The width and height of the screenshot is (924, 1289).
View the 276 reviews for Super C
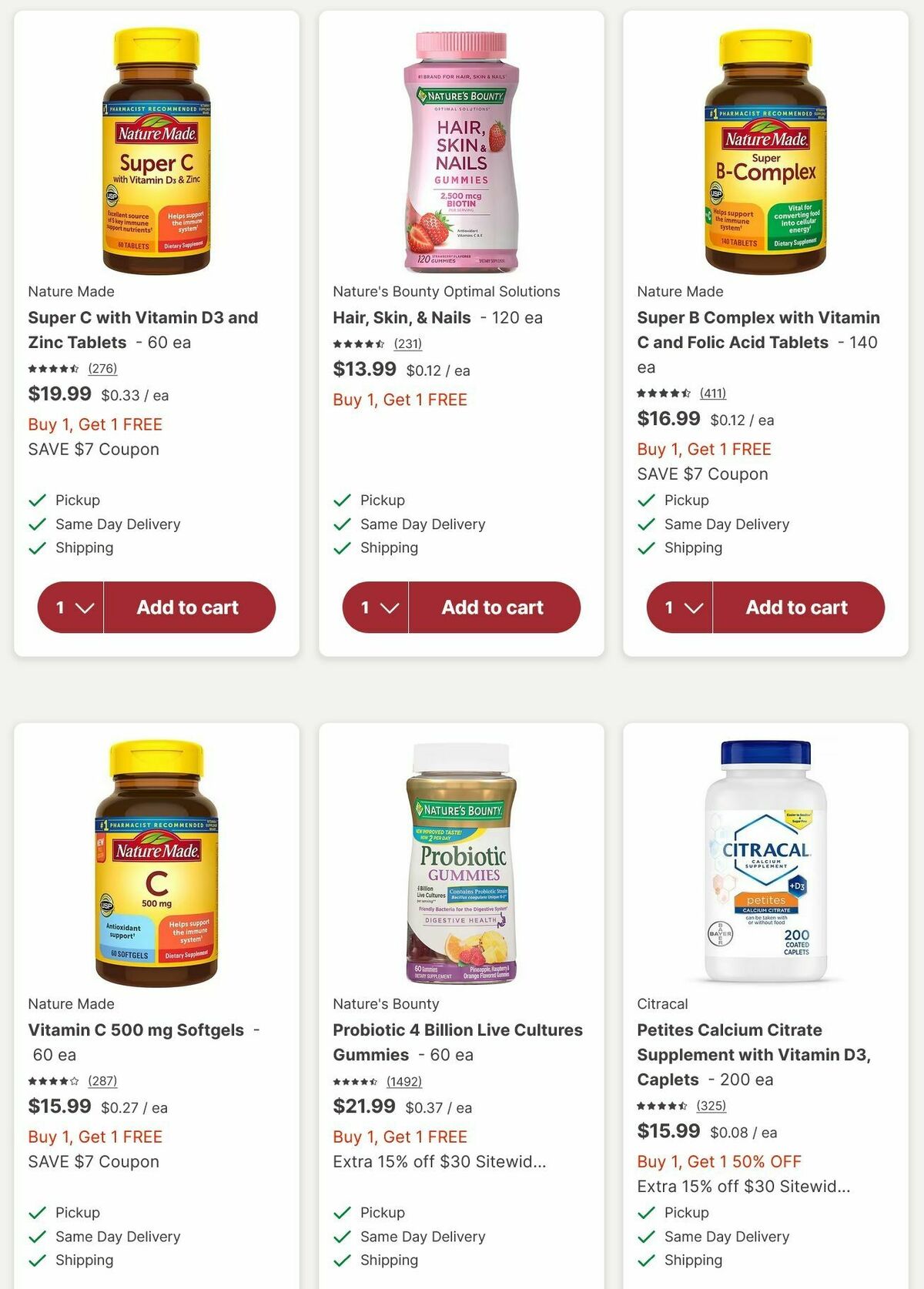[102, 369]
